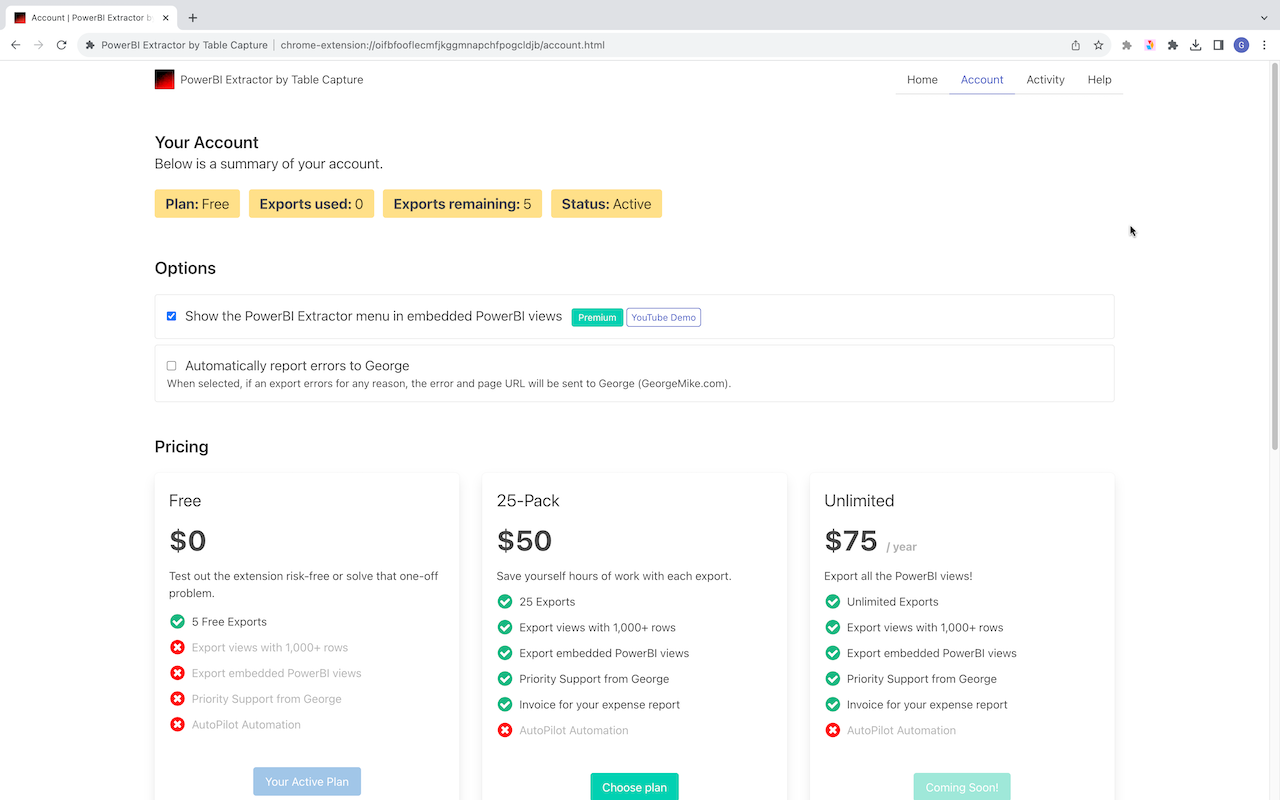Viewport: 1280px width, 800px height.
Task: Click the Coming Soon! button
Action: tap(962, 786)
